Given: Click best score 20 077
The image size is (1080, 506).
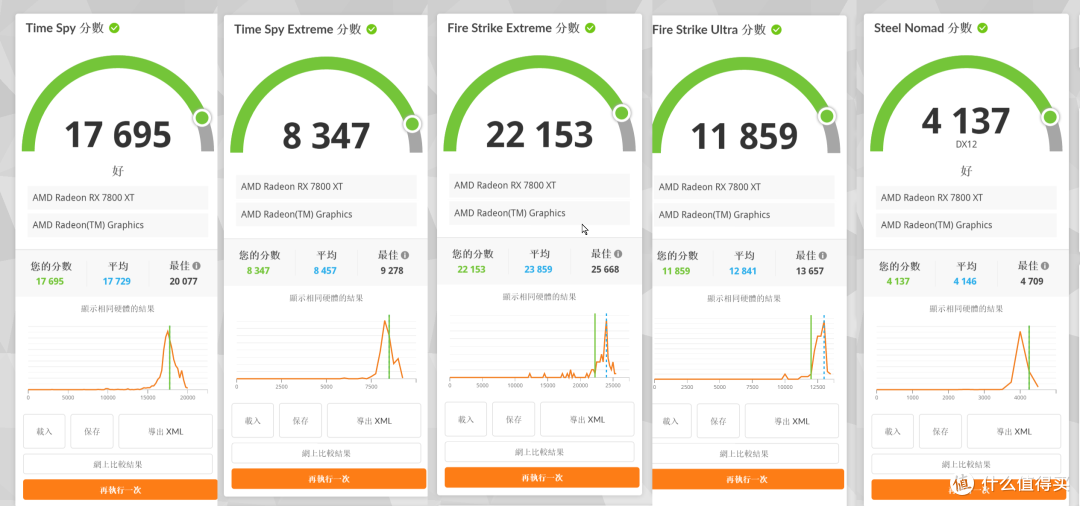Looking at the screenshot, I should (x=183, y=281).
